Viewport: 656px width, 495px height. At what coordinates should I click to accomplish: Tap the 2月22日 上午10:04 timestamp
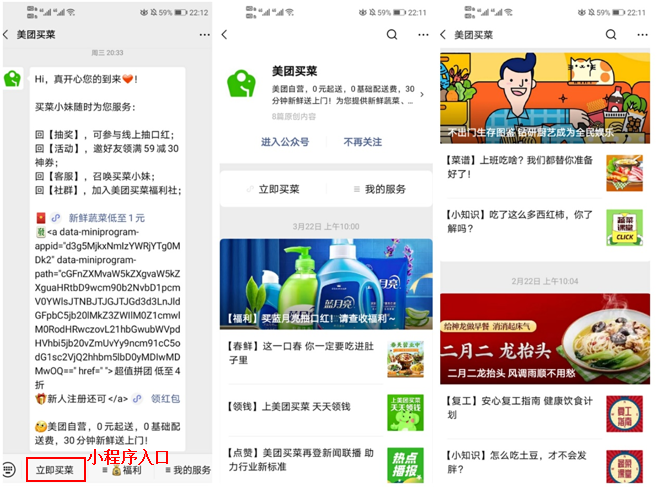[545, 281]
